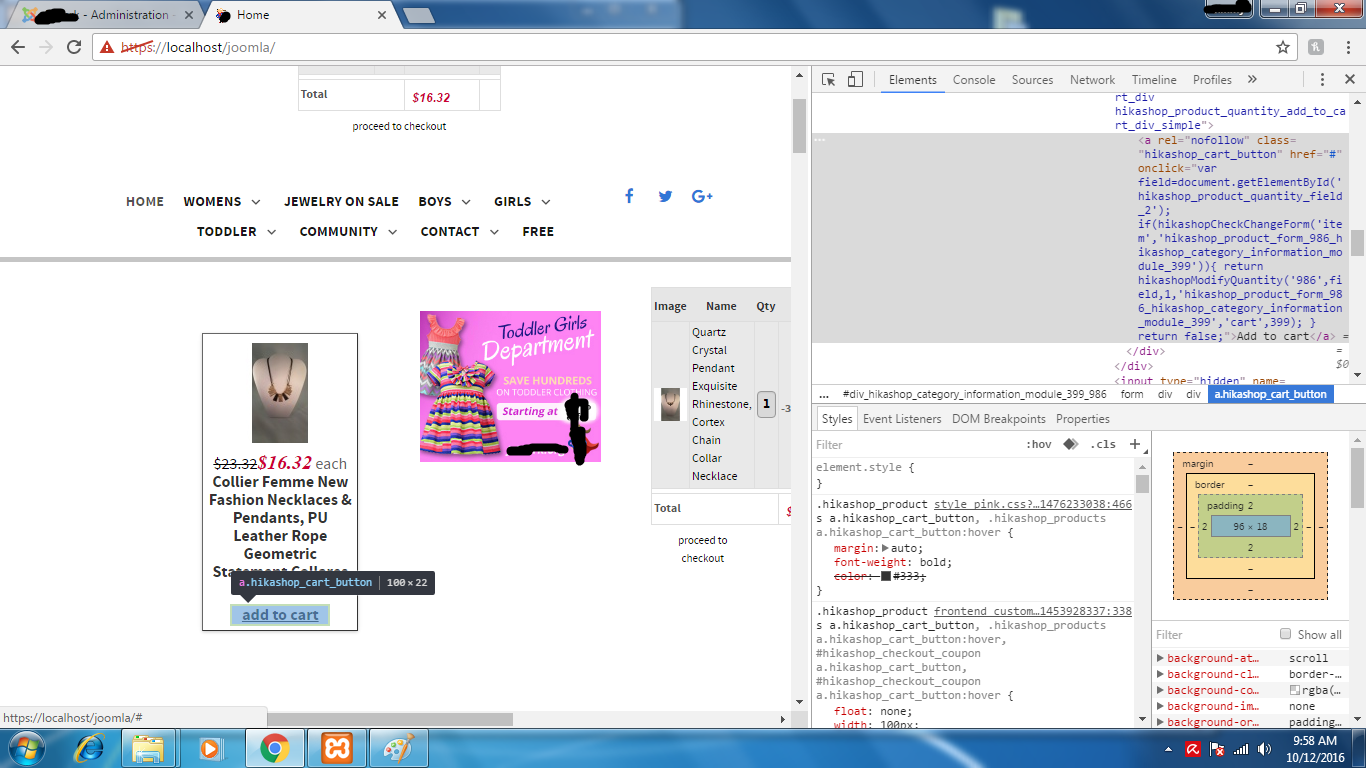The width and height of the screenshot is (1366, 768).
Task: Expand the background-at… computed property
Action: [x=1160, y=658]
